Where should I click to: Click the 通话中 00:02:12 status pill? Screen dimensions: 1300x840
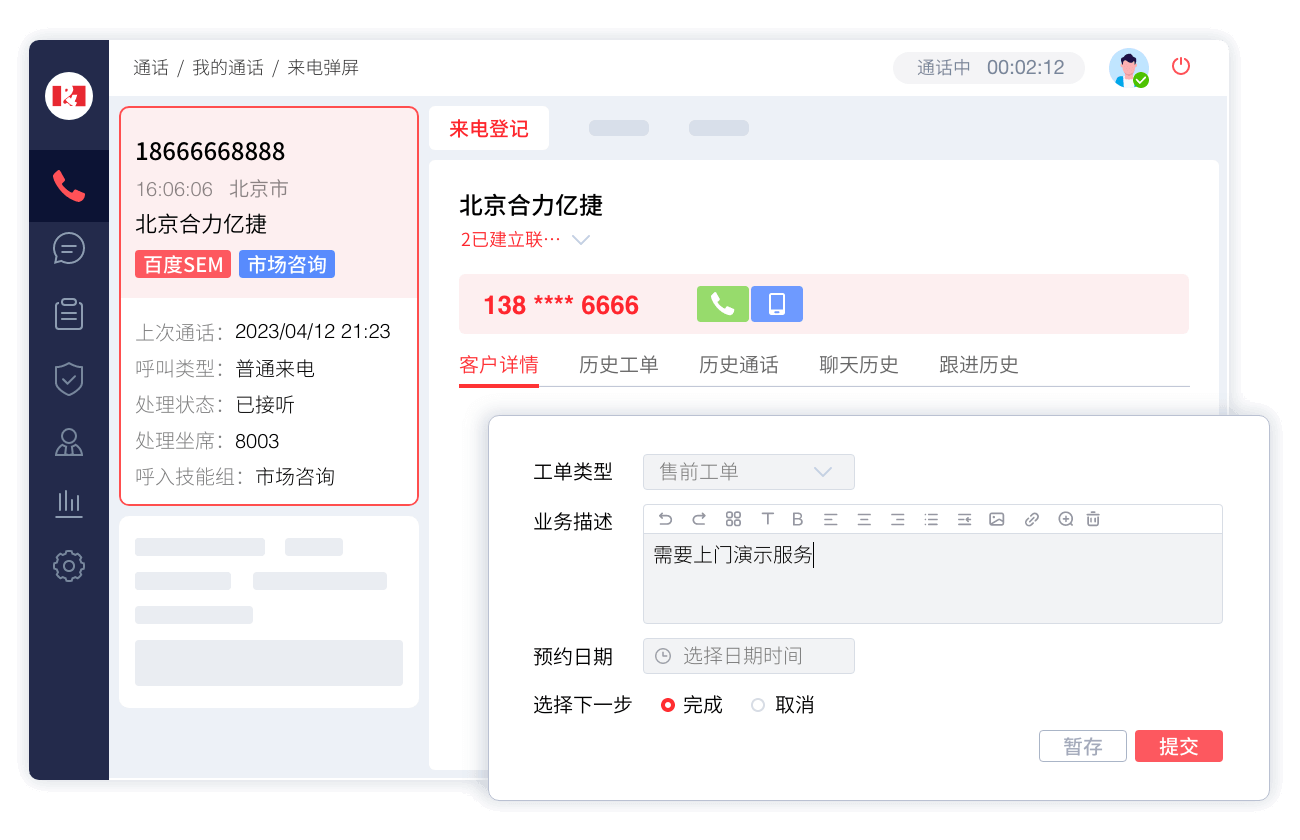[x=989, y=68]
